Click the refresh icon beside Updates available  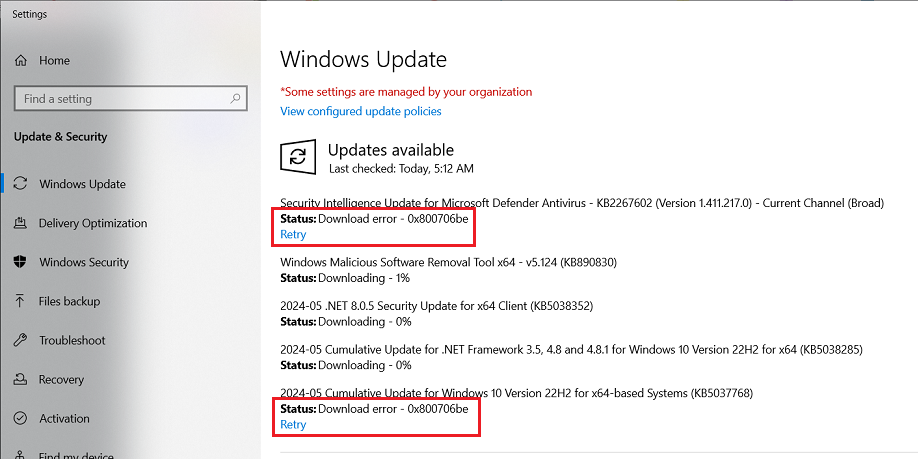(x=297, y=156)
